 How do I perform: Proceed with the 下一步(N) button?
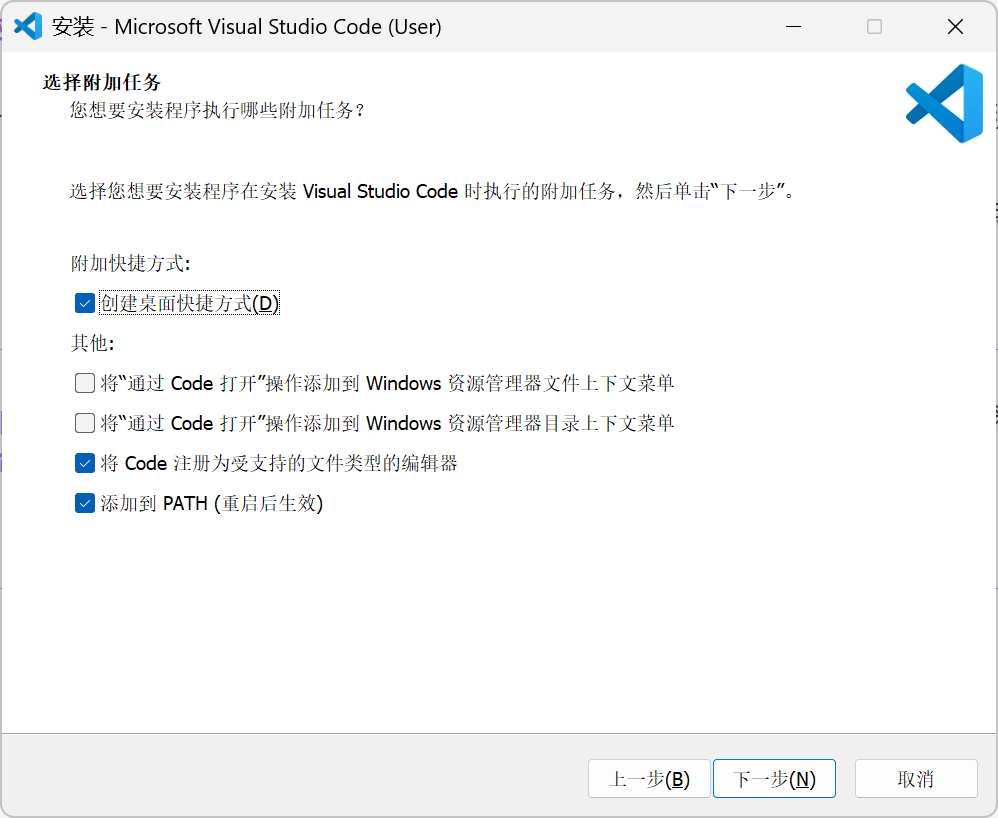pos(774,779)
